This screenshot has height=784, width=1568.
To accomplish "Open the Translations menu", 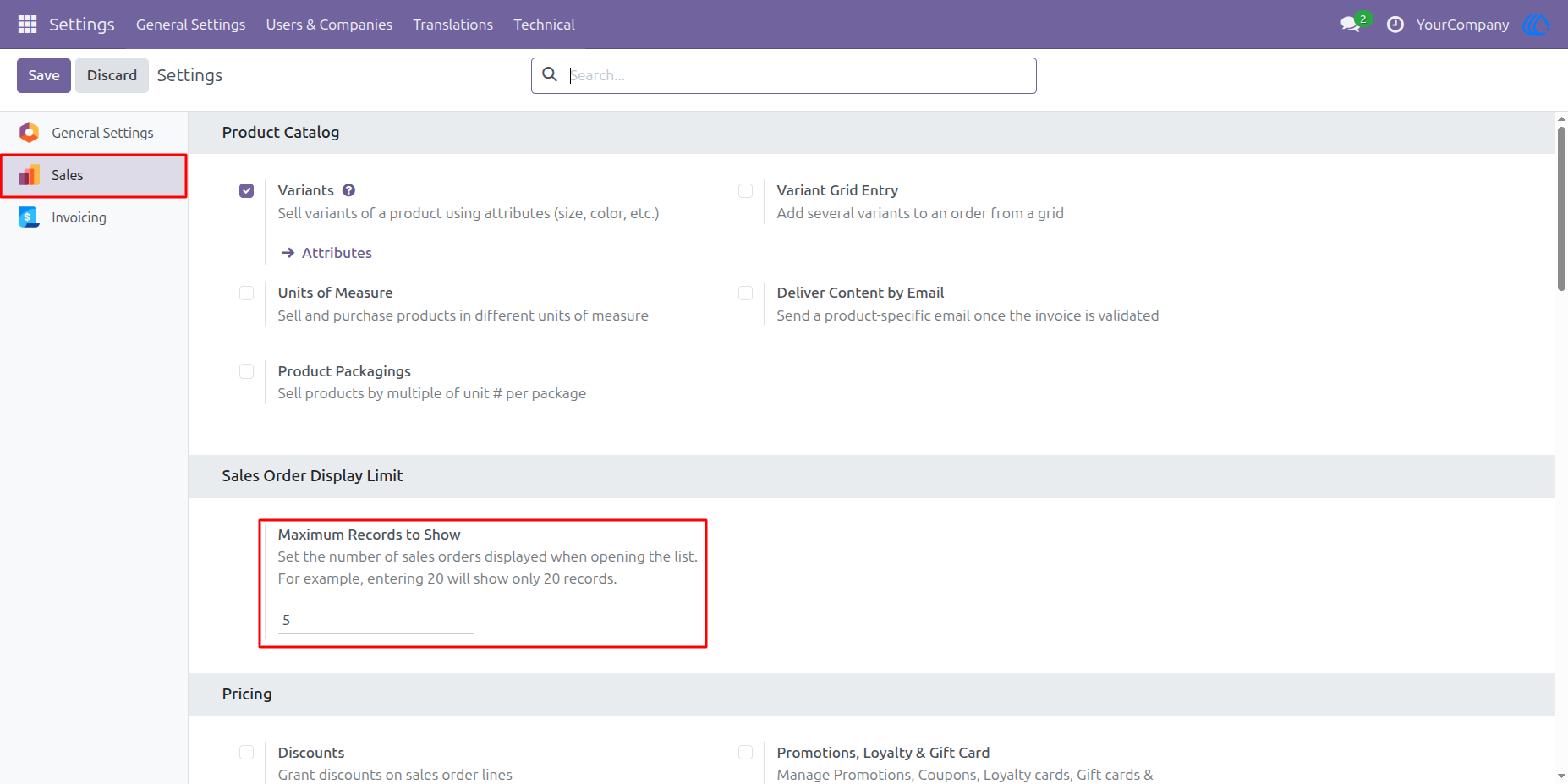I will click(x=452, y=25).
